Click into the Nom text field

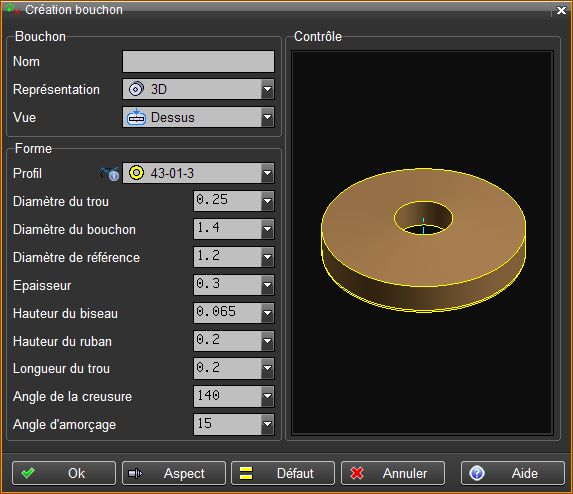coord(198,61)
